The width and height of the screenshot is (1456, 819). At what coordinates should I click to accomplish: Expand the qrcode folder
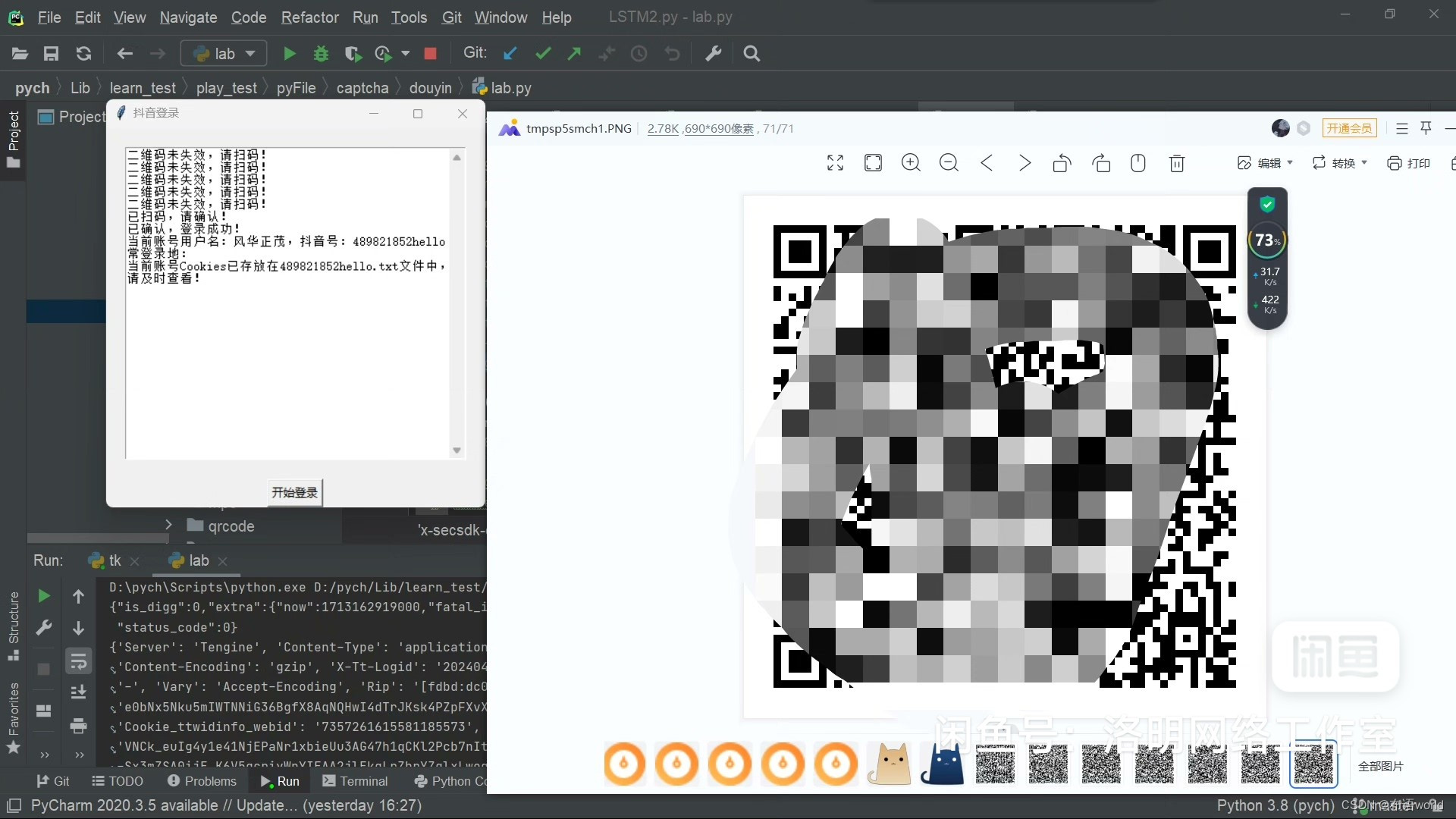[168, 525]
